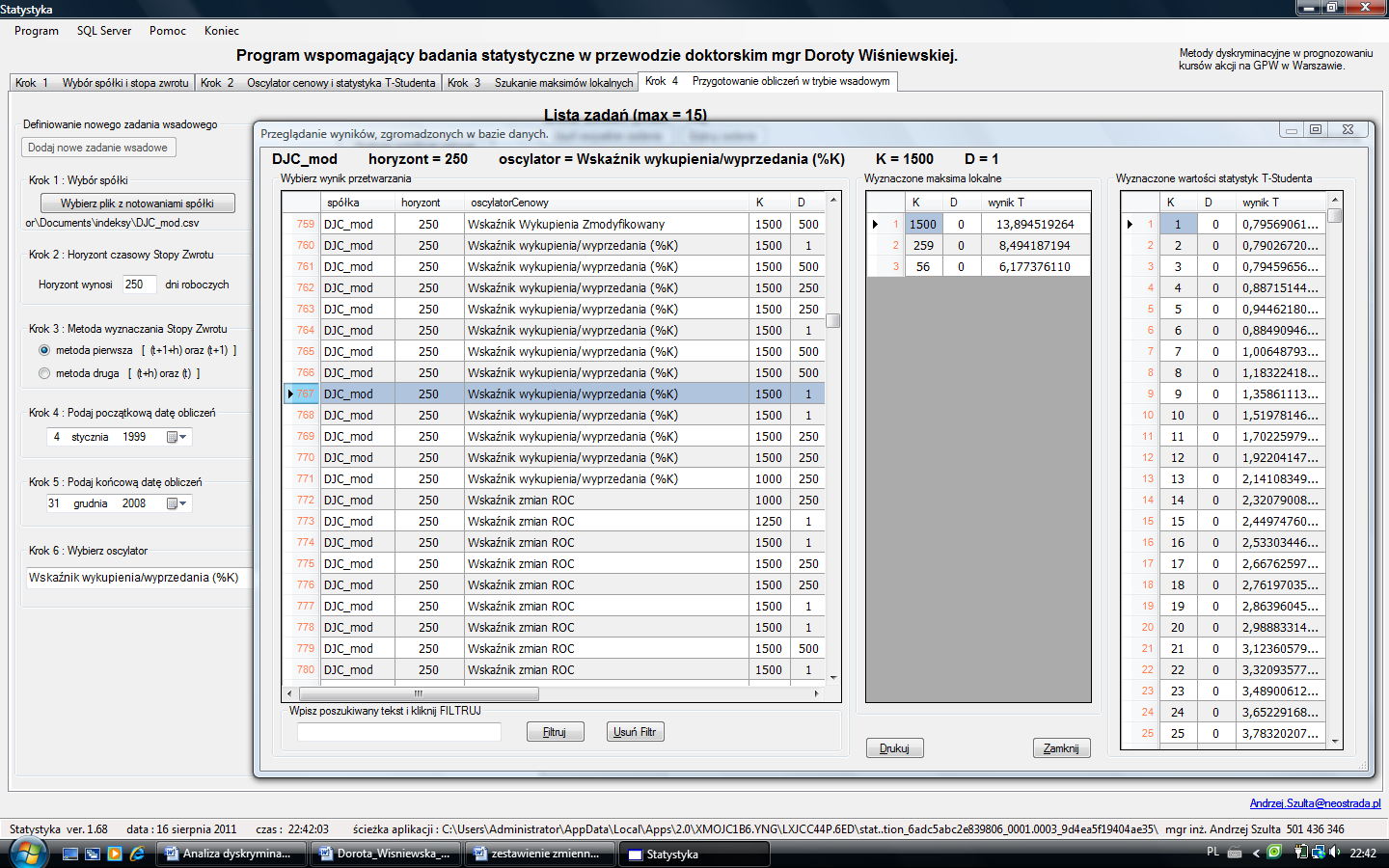
Task: Click the Statystyka taskbar button
Action: pos(694,854)
